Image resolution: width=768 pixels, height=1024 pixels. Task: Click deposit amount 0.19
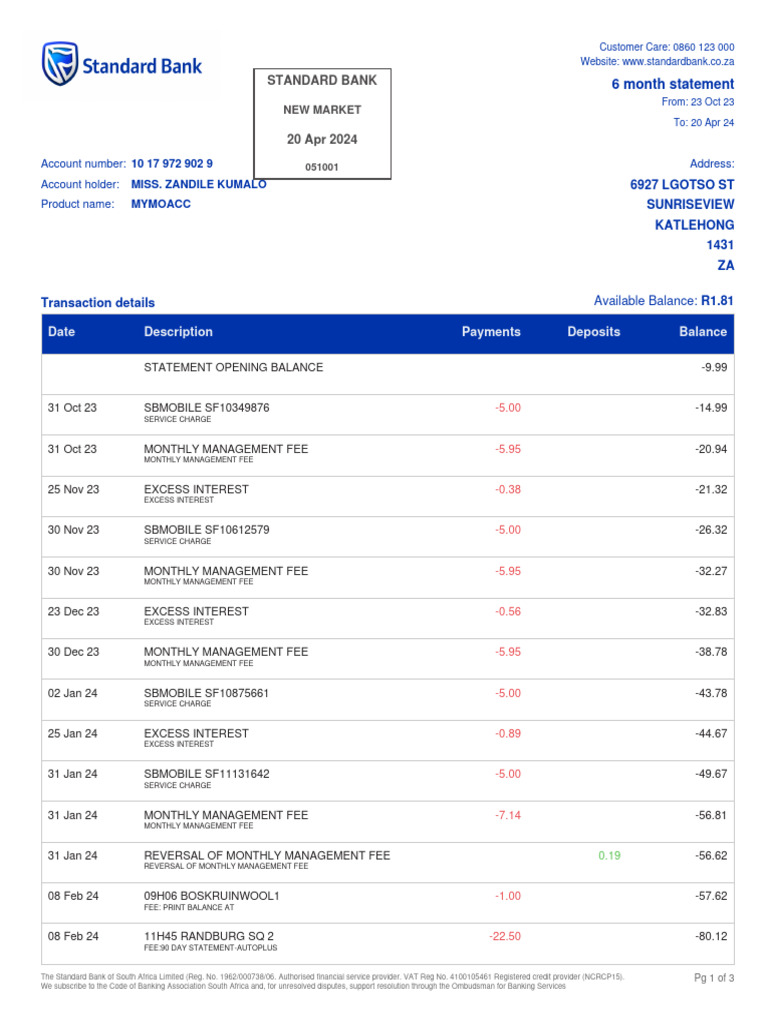pos(609,856)
